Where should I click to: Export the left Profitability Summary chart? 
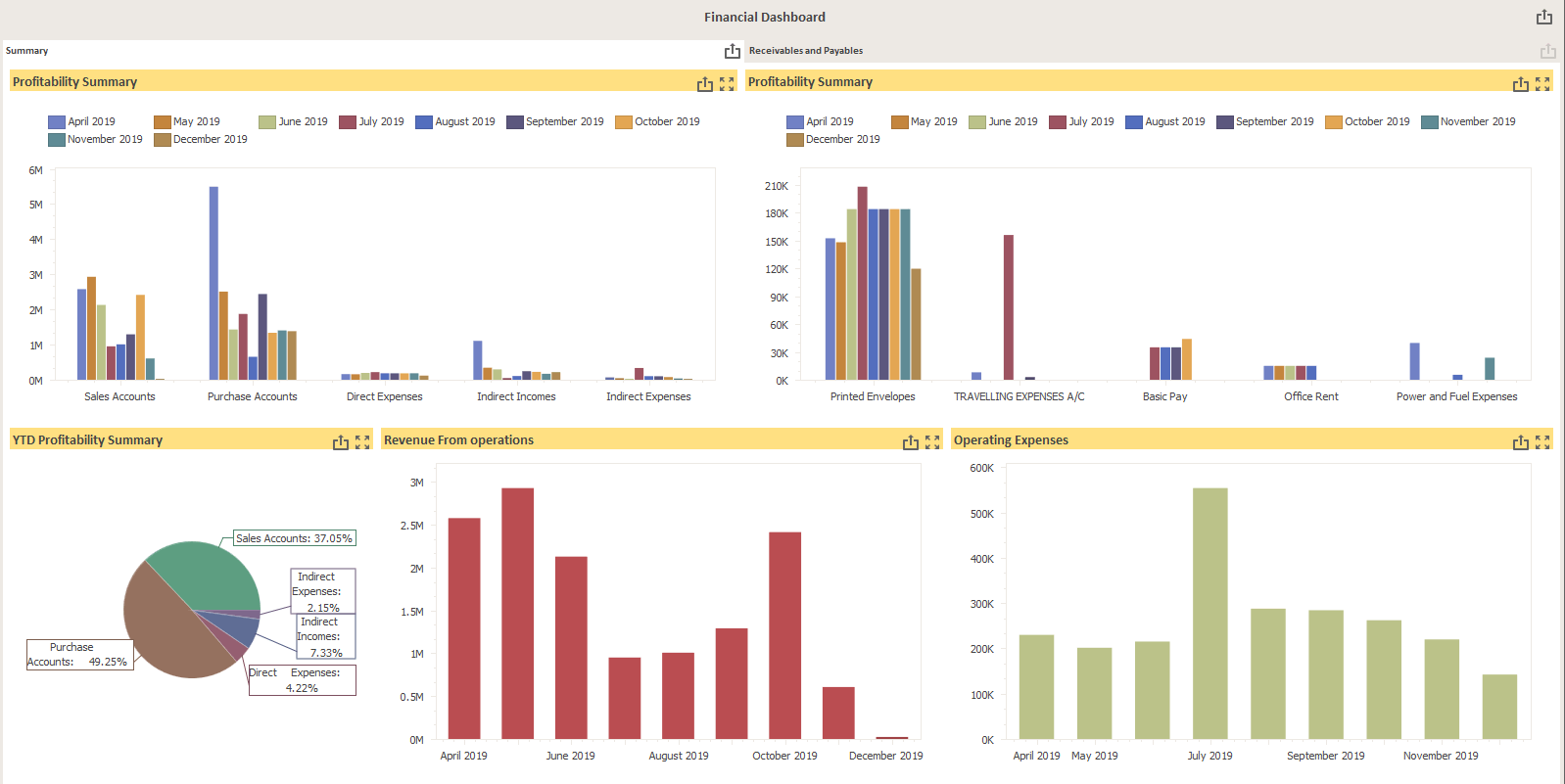tap(704, 84)
